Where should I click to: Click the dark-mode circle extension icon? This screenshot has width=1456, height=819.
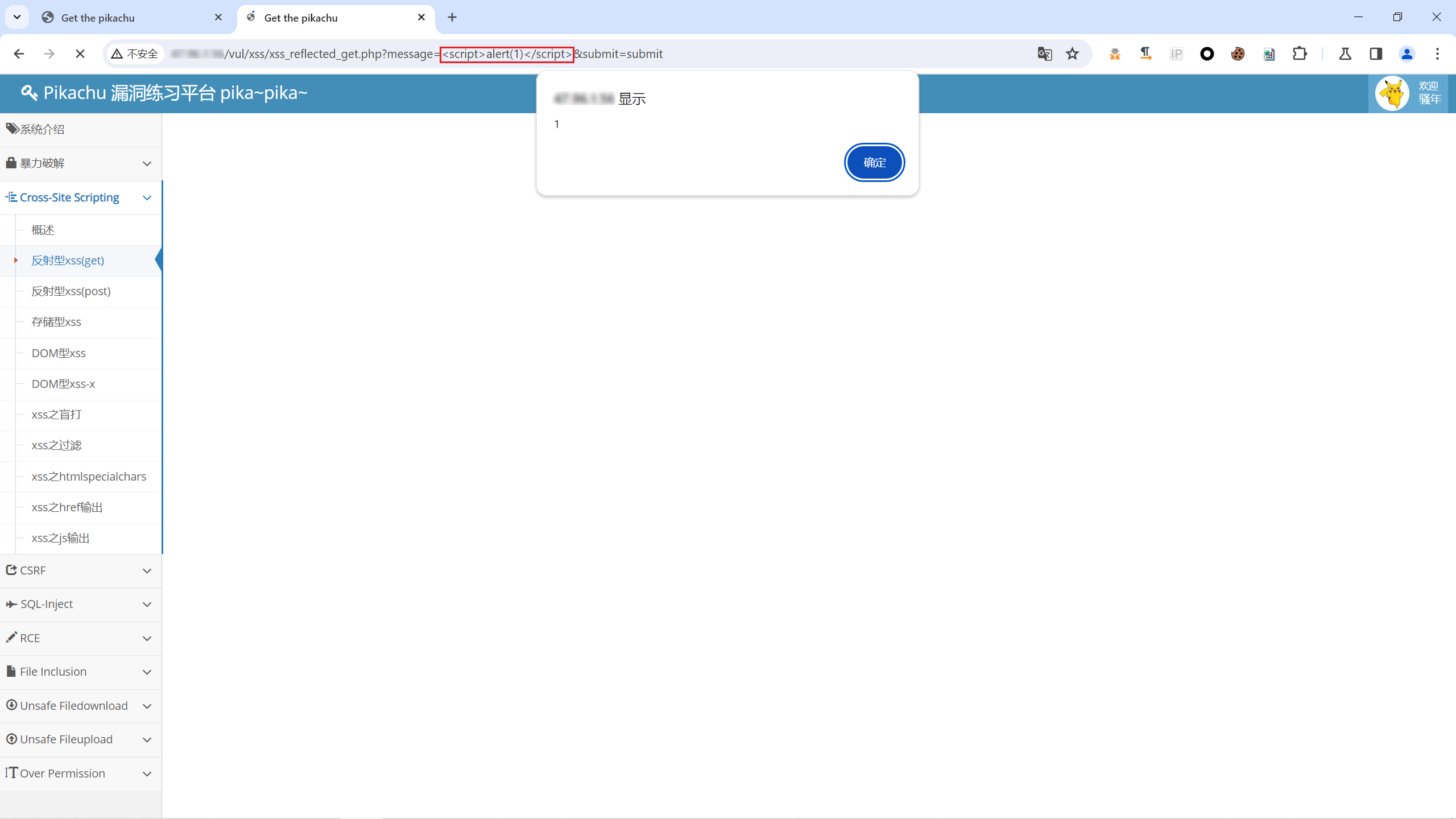1207,53
